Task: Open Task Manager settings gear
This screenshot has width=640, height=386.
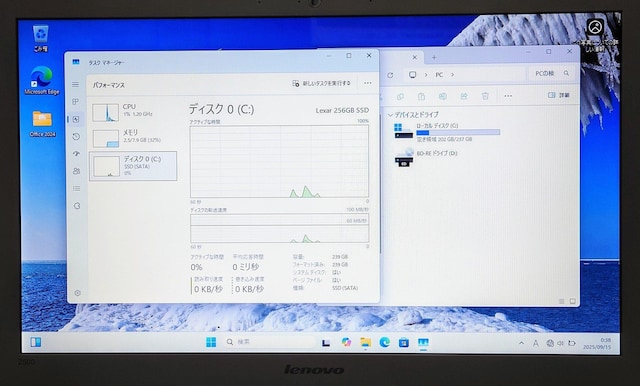Action: click(x=78, y=293)
